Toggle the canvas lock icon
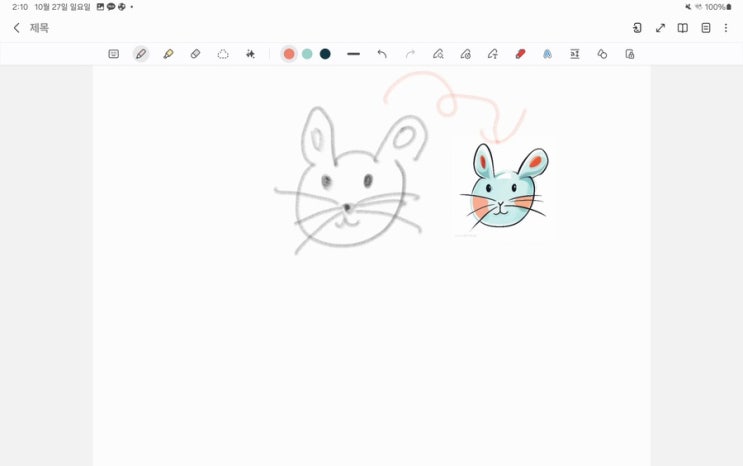Image resolution: width=743 pixels, height=466 pixels. 630,54
